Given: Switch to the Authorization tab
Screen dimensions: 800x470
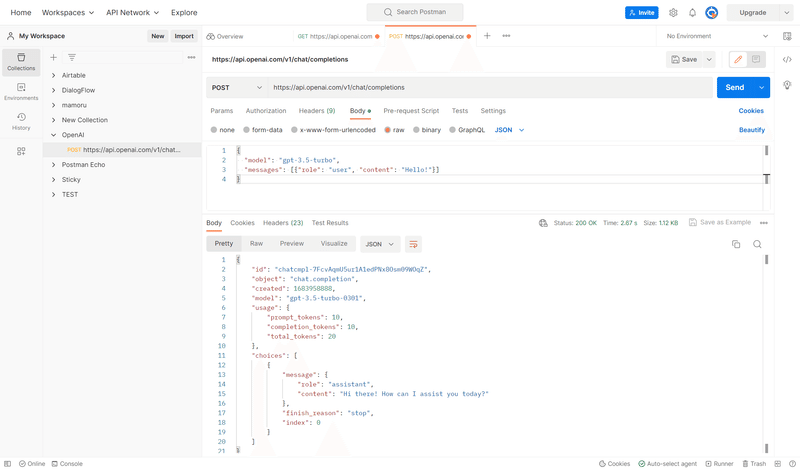Looking at the screenshot, I should [266, 111].
